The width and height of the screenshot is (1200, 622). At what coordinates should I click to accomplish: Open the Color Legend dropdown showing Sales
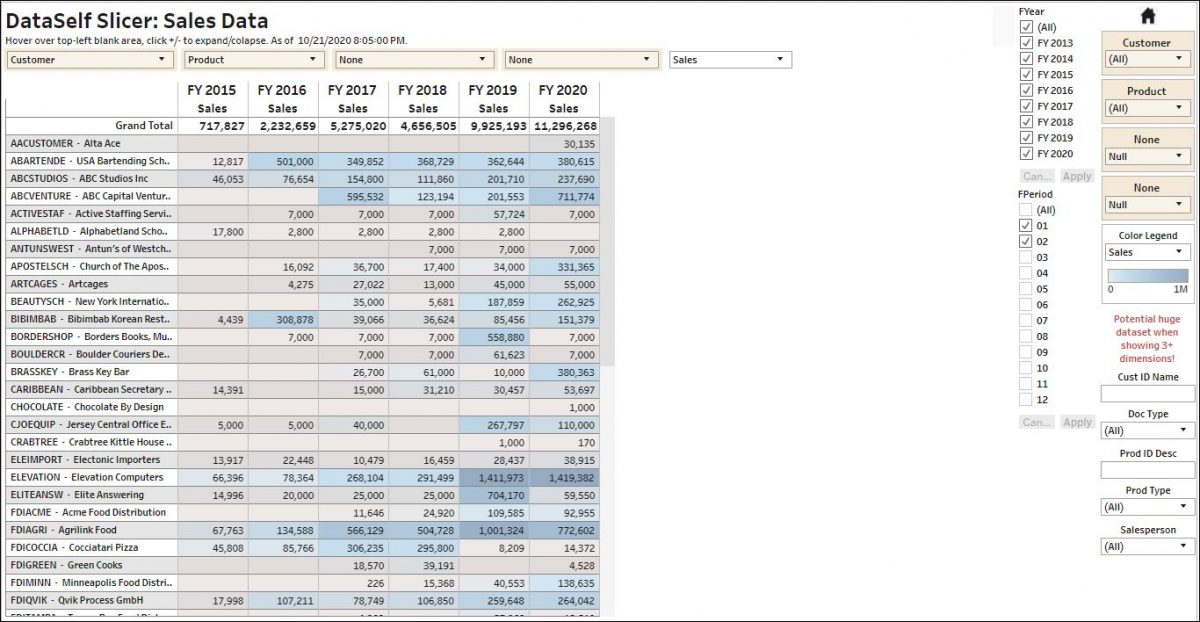click(1146, 251)
